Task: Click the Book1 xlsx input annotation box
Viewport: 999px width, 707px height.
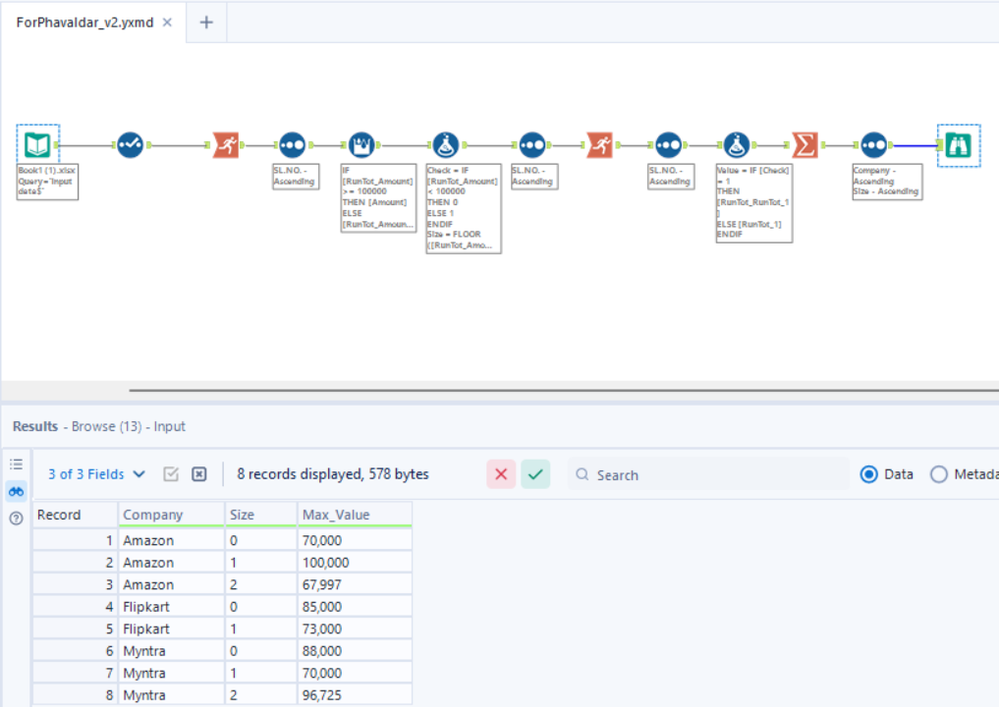Action: (x=47, y=182)
